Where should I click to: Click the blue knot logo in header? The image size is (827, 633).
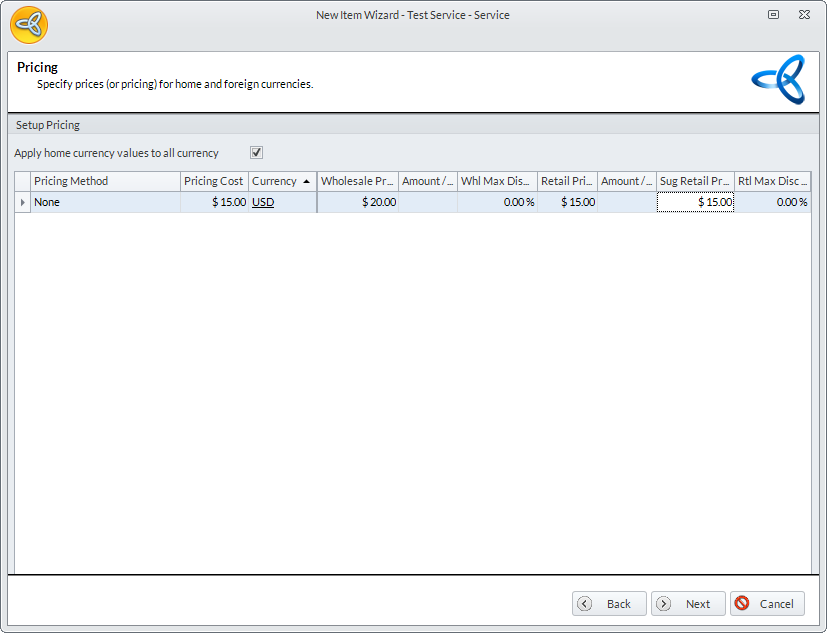click(x=778, y=81)
